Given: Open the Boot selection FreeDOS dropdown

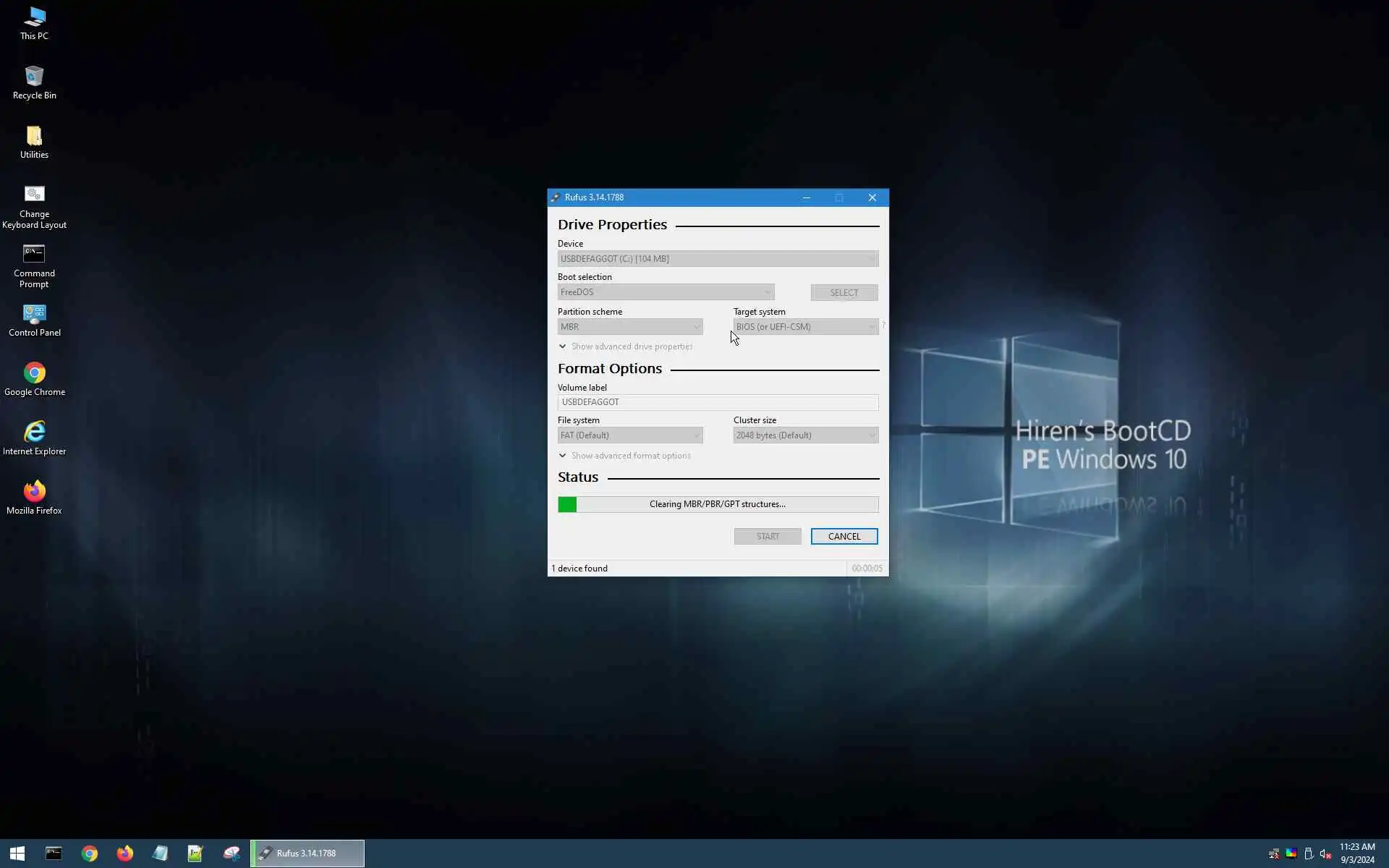Looking at the screenshot, I should 666,292.
